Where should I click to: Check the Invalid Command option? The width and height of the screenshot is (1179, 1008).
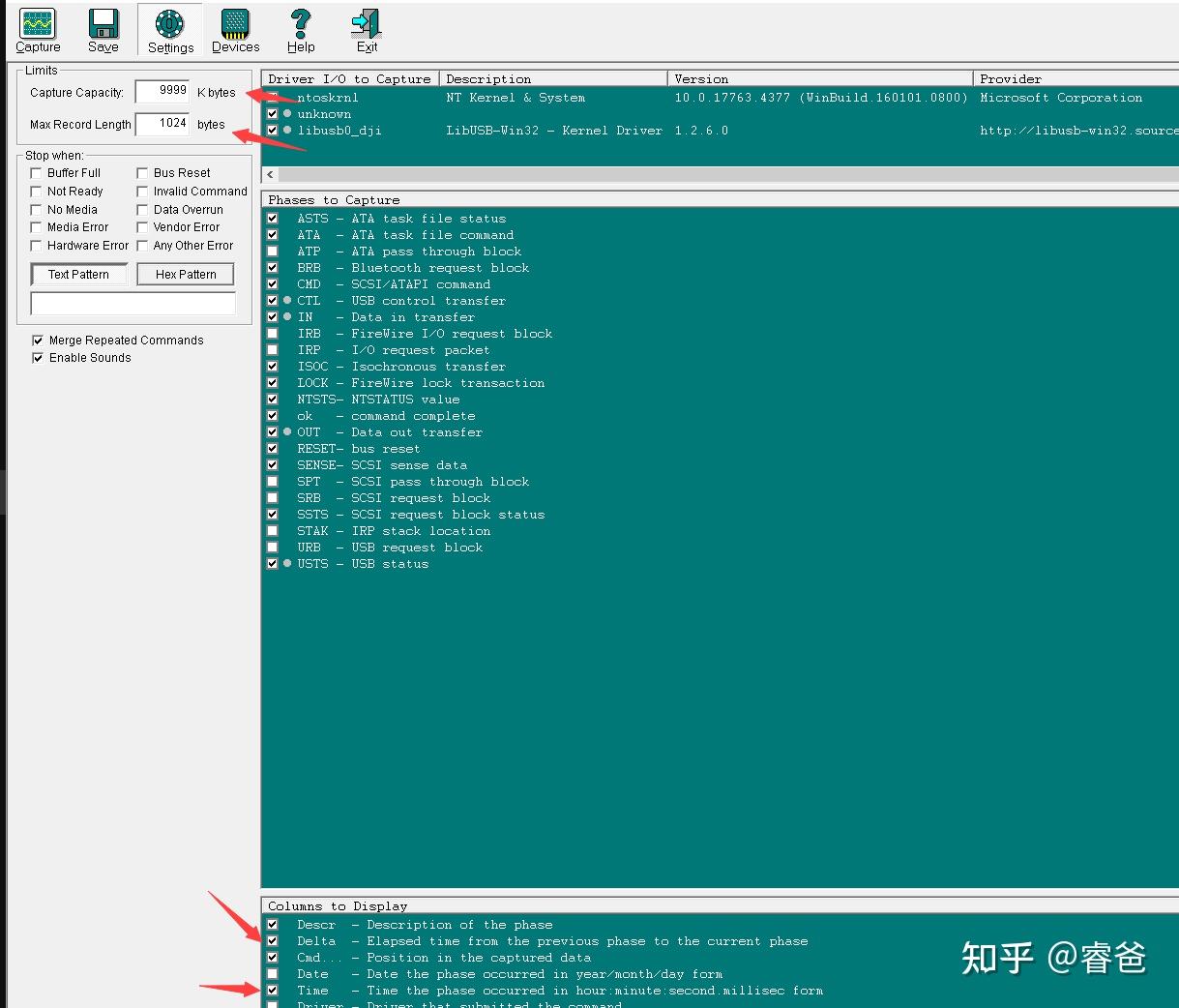142,192
